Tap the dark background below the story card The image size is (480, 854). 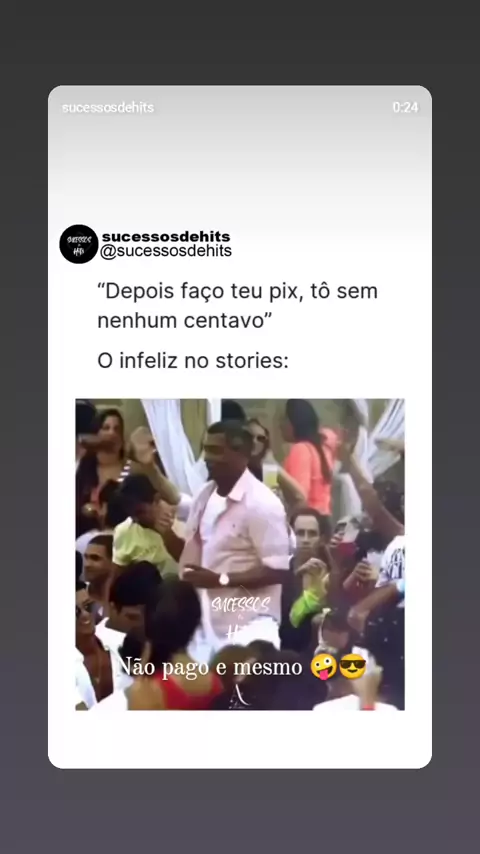(240, 812)
